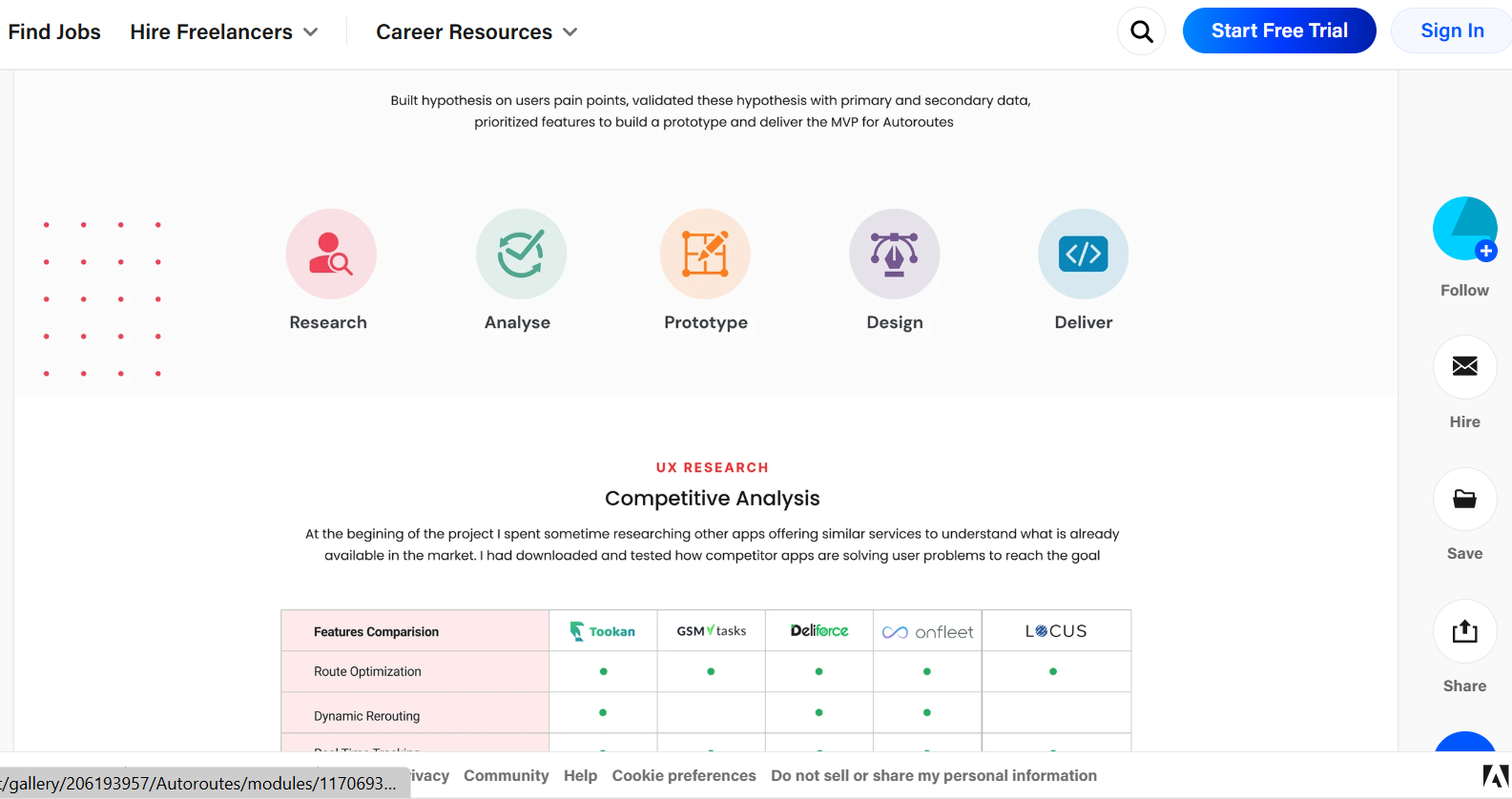Screen dimensions: 1512x799
Task: Expand the Career Resources menu
Action: point(476,32)
